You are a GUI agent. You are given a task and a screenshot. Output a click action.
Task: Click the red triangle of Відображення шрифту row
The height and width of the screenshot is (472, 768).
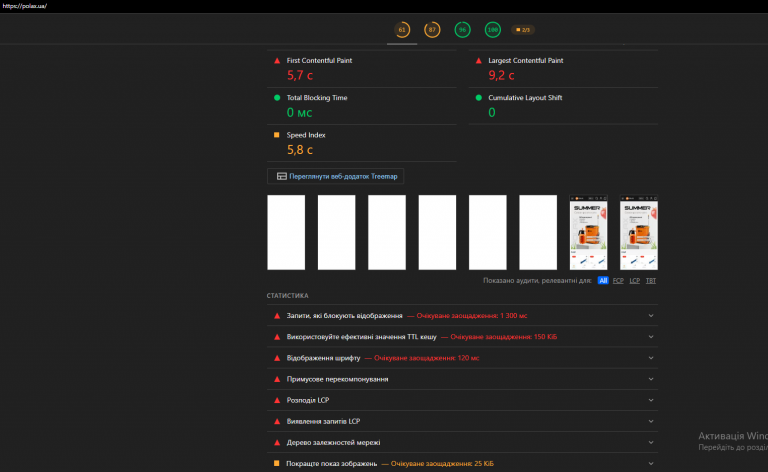(277, 358)
